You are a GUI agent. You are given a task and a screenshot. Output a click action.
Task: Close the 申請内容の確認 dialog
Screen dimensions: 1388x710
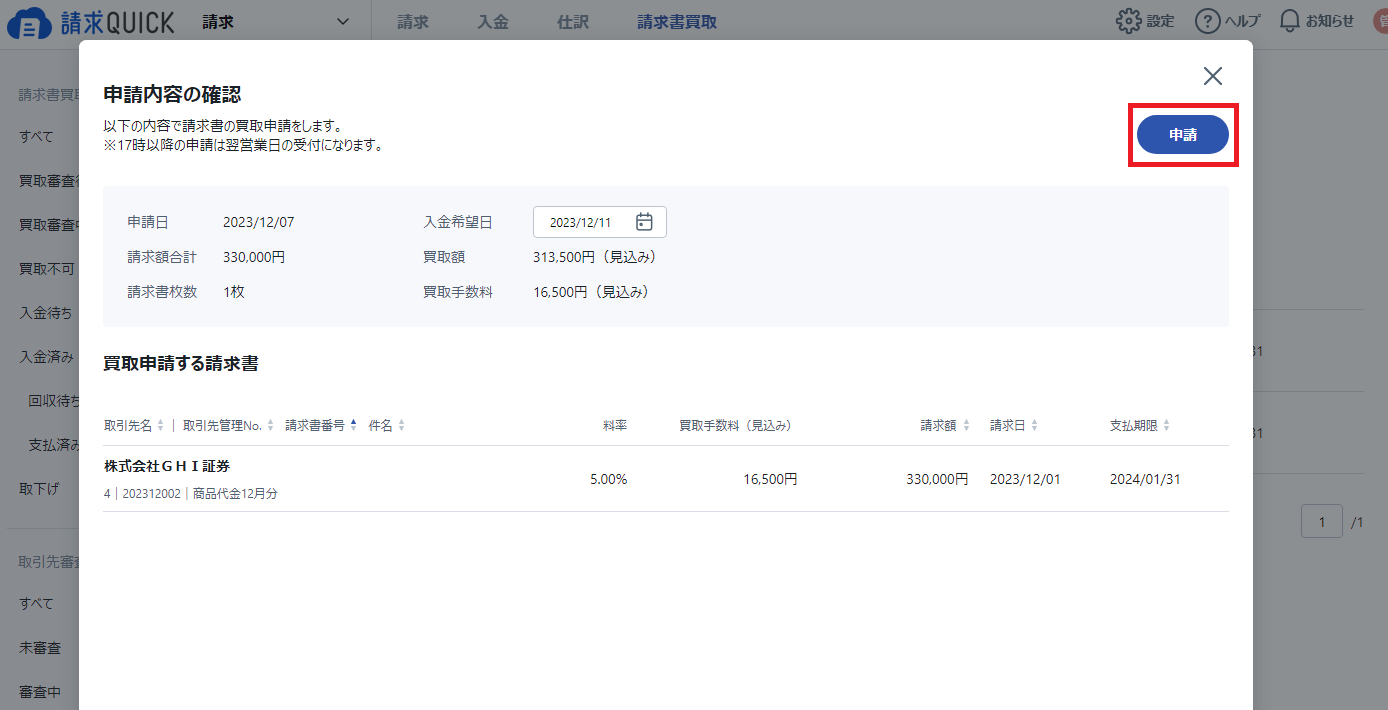click(1213, 76)
